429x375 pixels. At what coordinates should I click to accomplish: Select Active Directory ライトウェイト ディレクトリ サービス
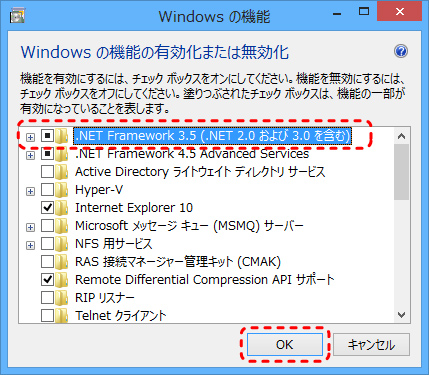[200, 172]
